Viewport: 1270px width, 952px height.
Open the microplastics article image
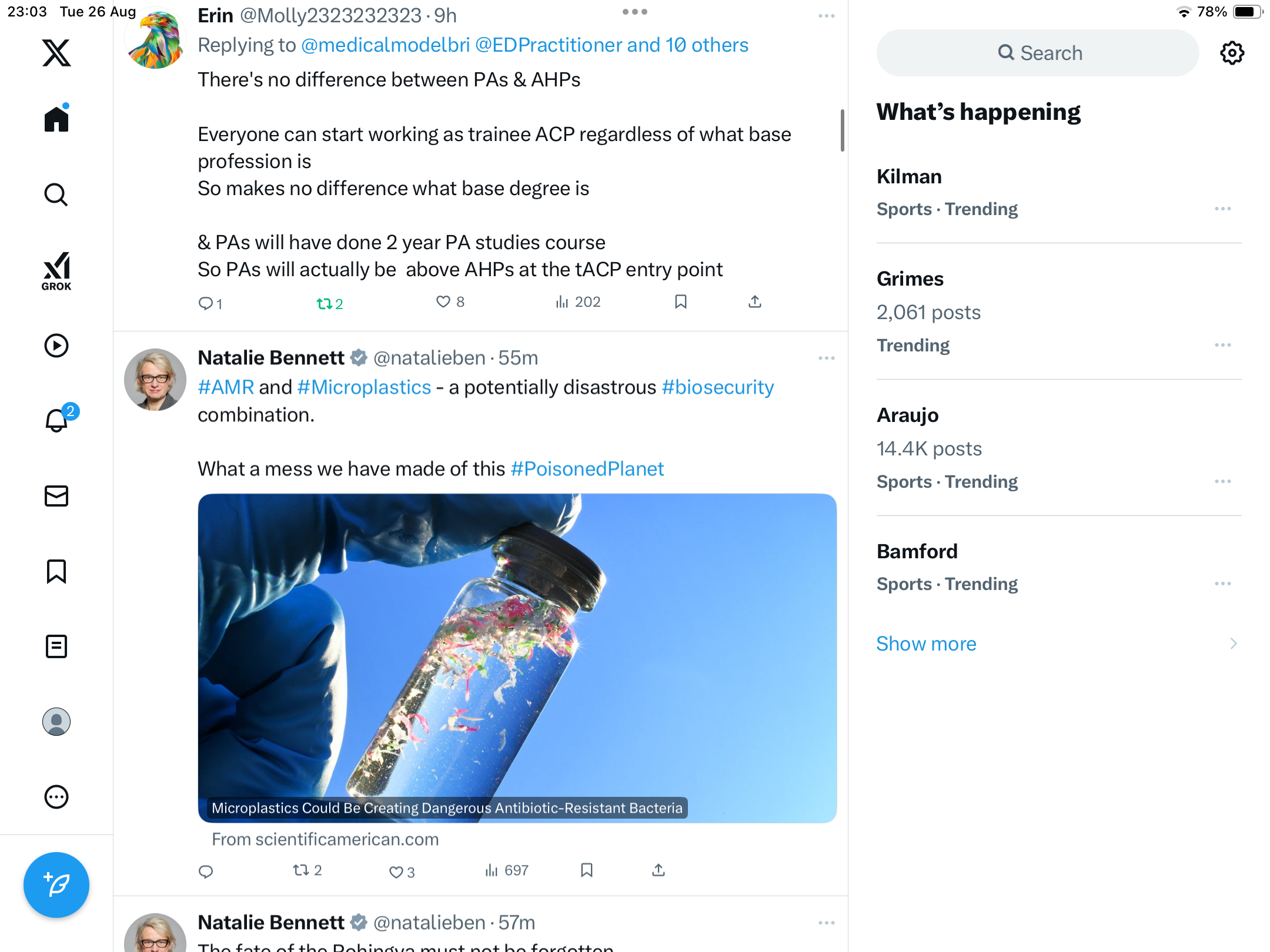click(x=517, y=658)
